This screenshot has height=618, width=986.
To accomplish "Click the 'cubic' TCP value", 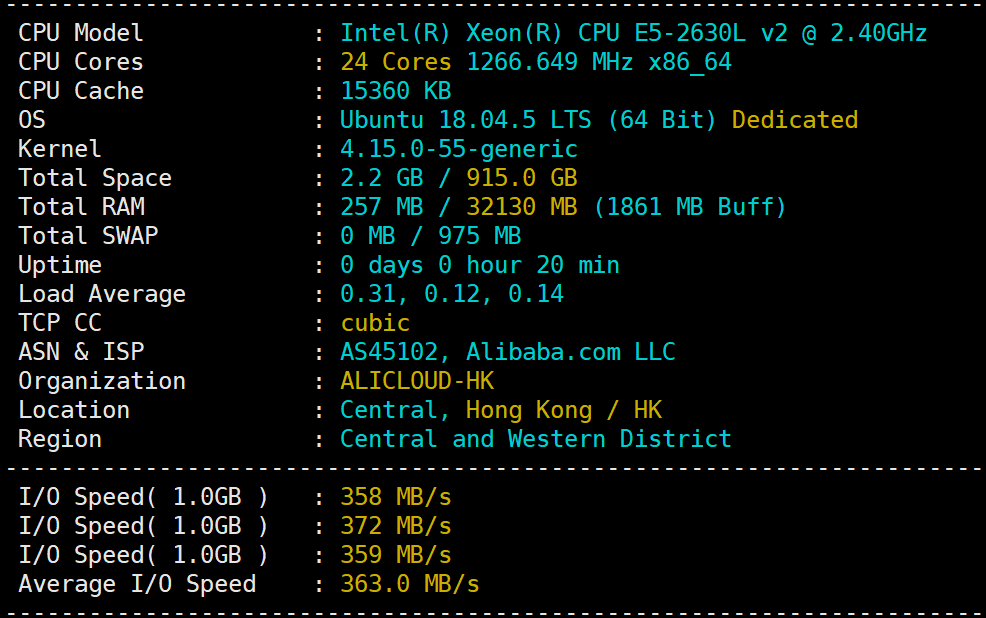I will coord(375,323).
